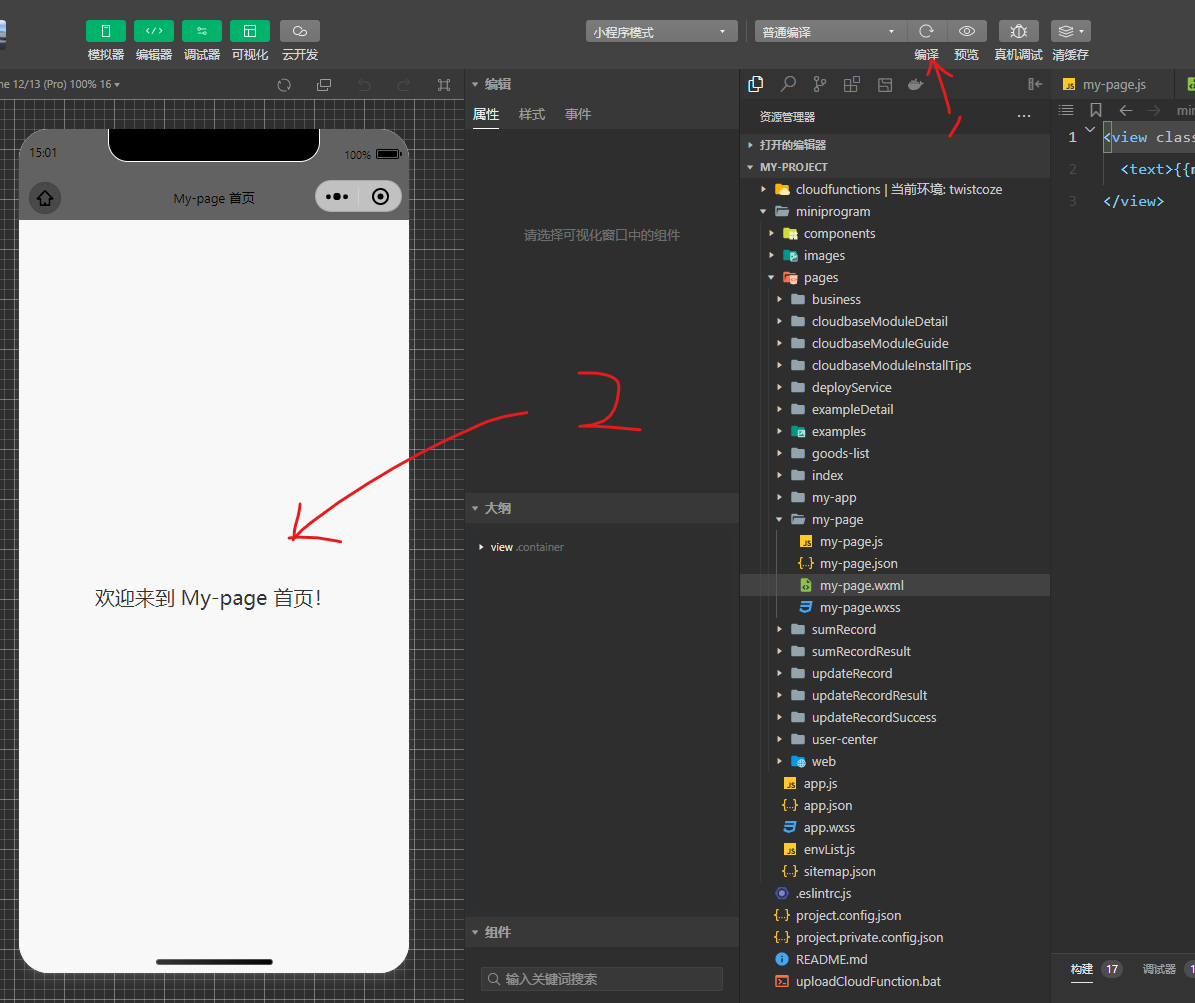
Task: Click the 预览 preview eye icon
Action: [967, 31]
